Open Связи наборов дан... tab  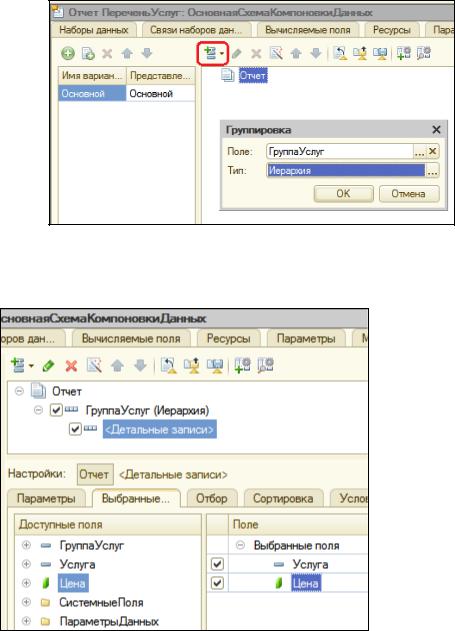tap(196, 30)
